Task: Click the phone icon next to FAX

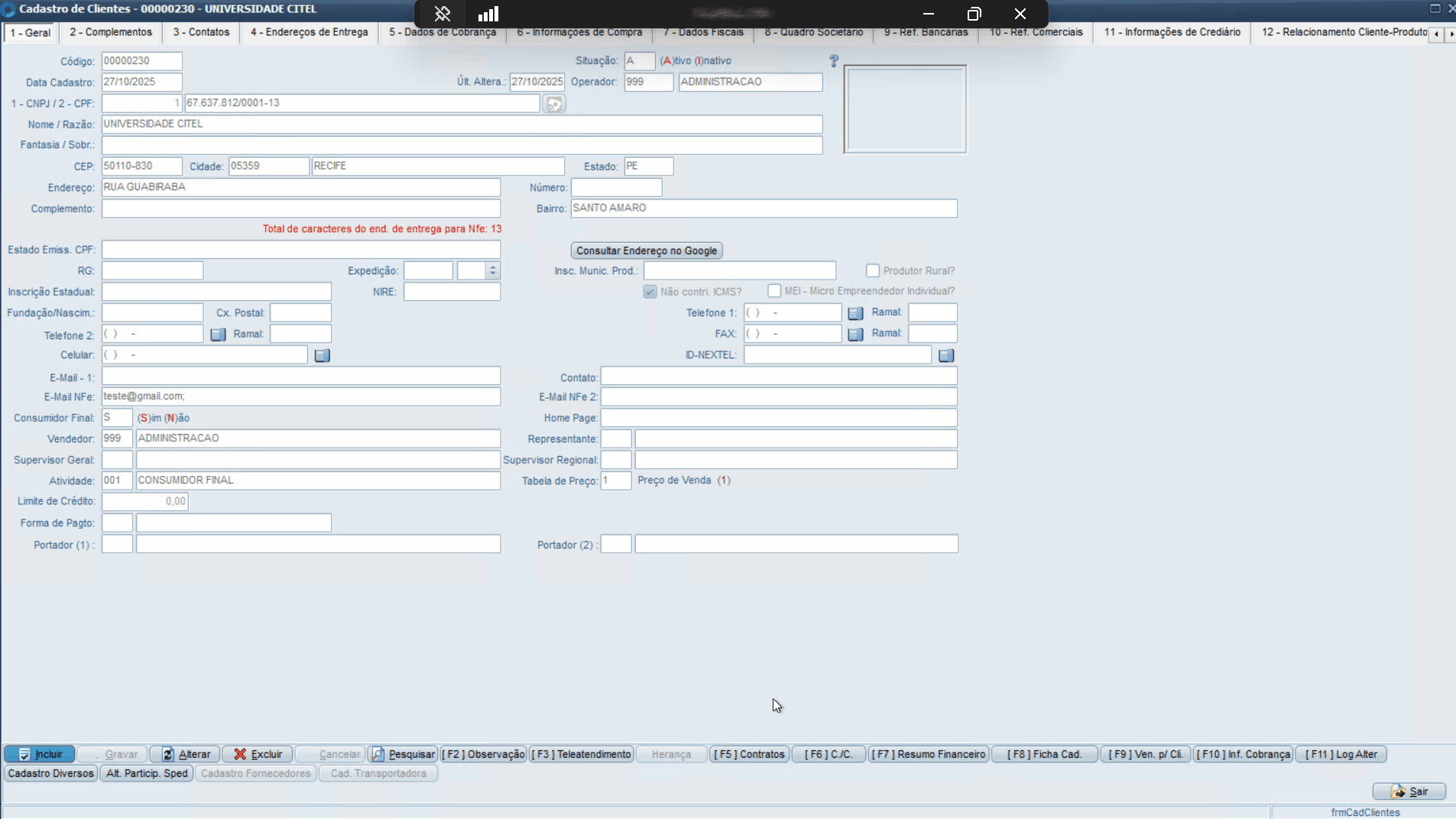Action: click(x=855, y=334)
